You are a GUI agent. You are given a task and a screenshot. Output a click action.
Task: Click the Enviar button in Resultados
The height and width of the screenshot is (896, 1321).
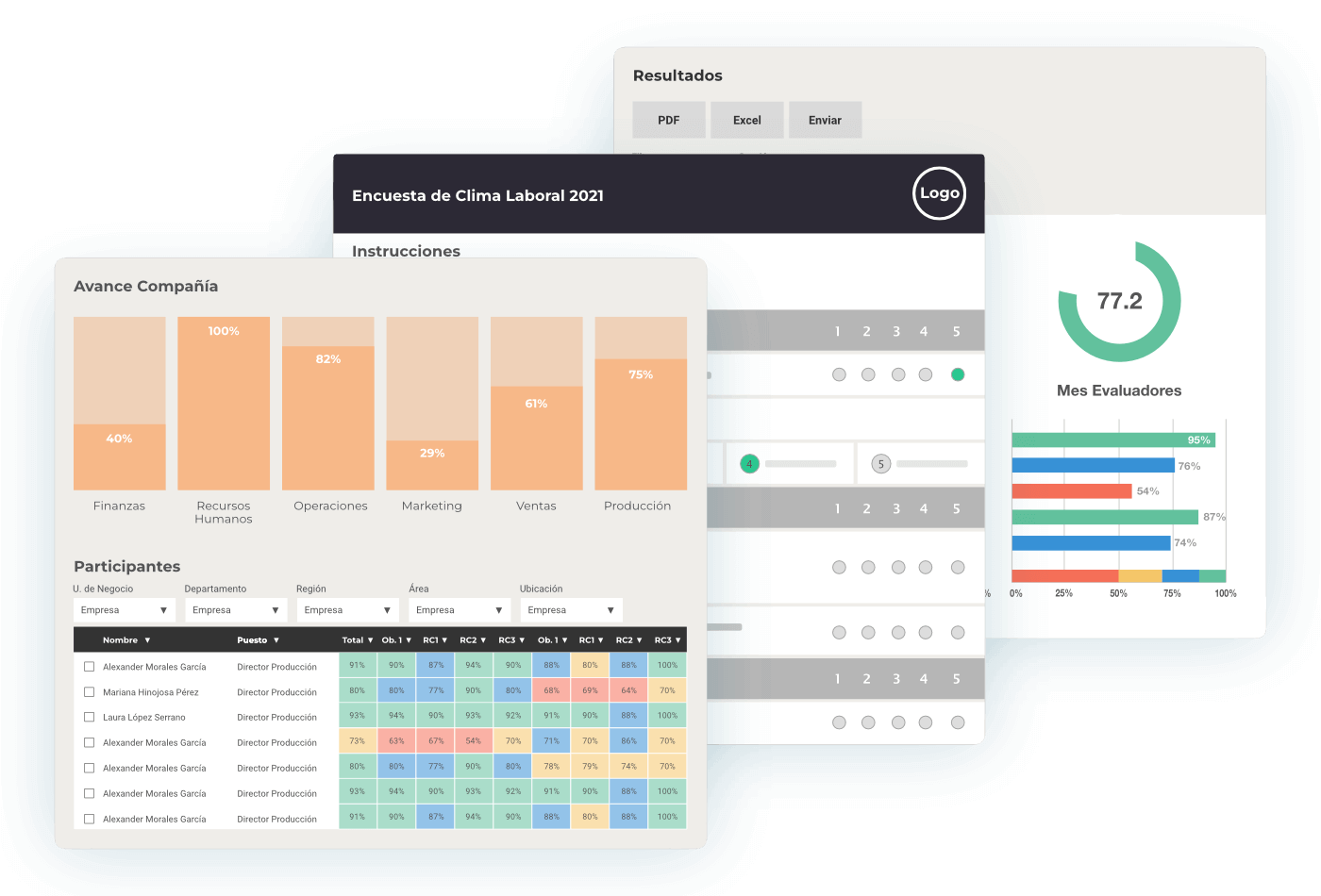pos(825,120)
